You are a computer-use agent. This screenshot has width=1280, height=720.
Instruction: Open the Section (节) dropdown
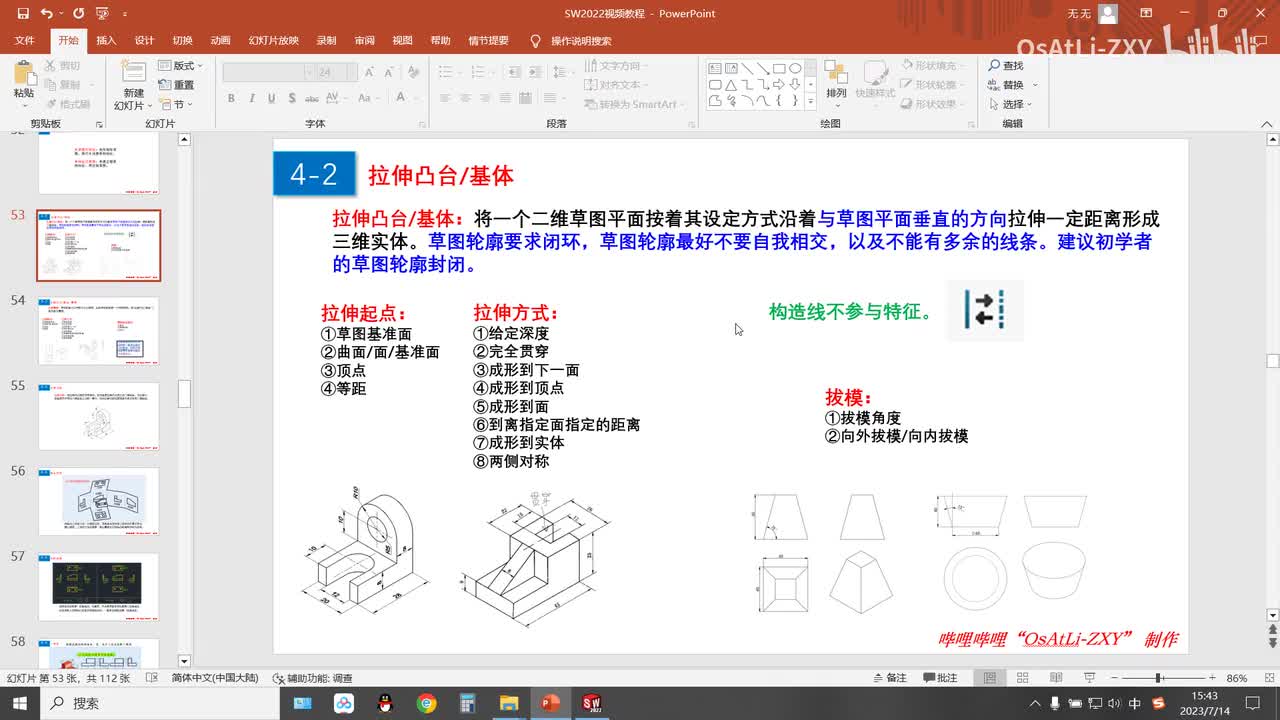(x=176, y=104)
